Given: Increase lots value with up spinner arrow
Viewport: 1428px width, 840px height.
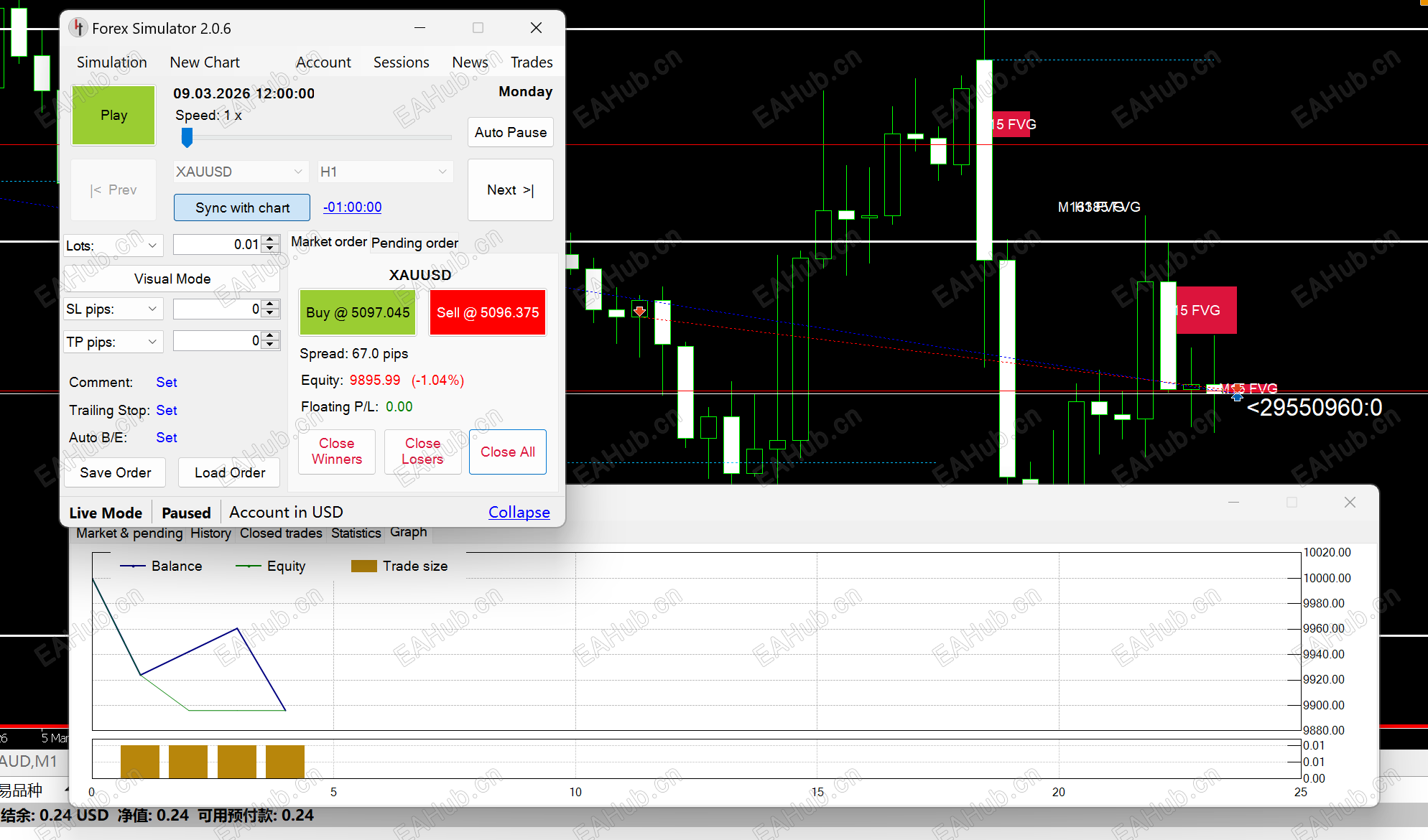Looking at the screenshot, I should coord(271,240).
